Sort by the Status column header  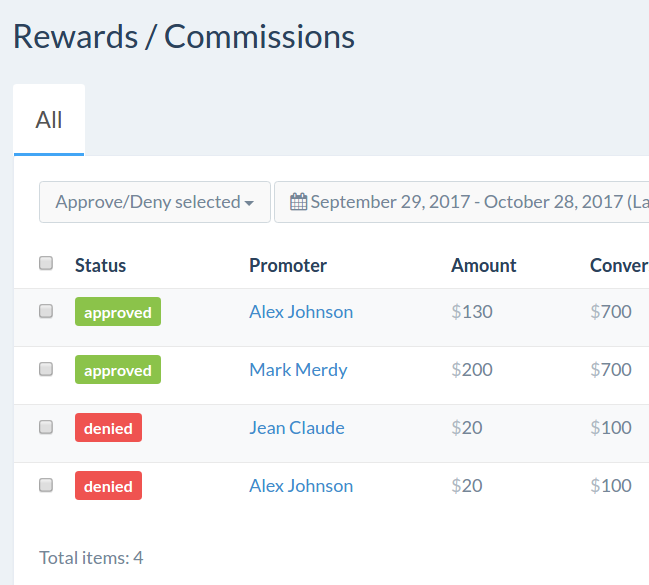coord(101,265)
